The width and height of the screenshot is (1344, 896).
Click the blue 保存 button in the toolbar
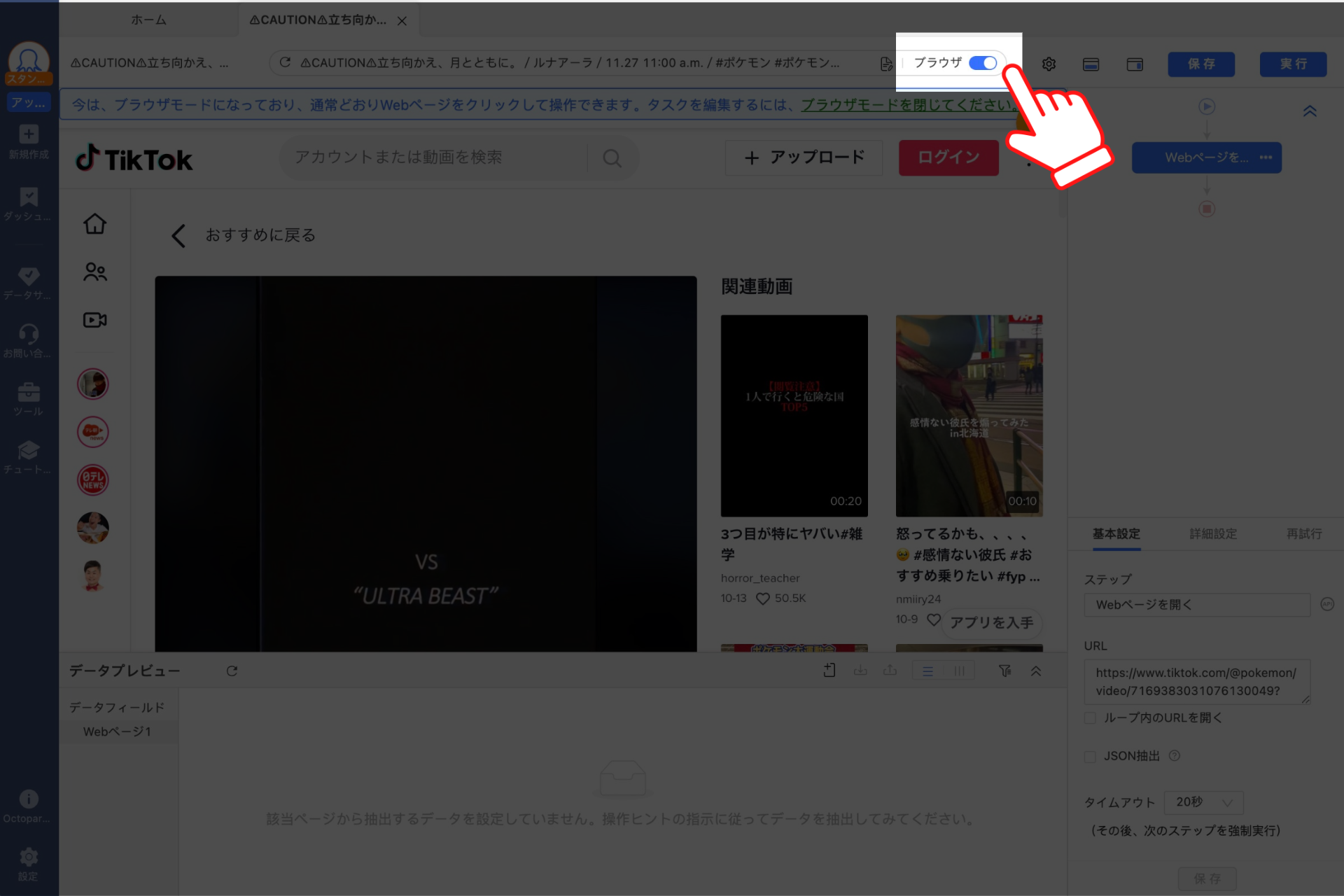[1201, 64]
